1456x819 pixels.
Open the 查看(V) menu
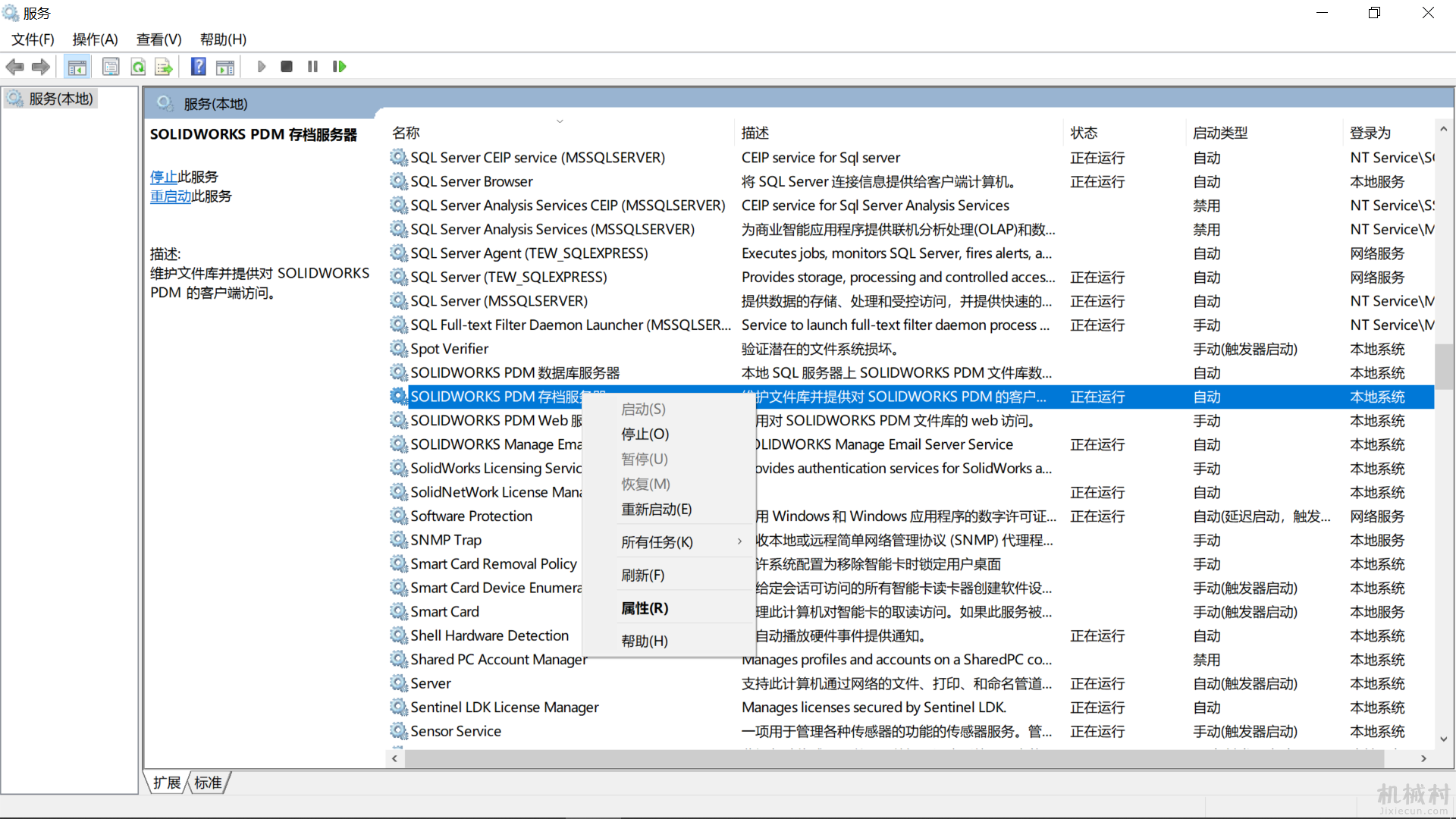(x=158, y=39)
